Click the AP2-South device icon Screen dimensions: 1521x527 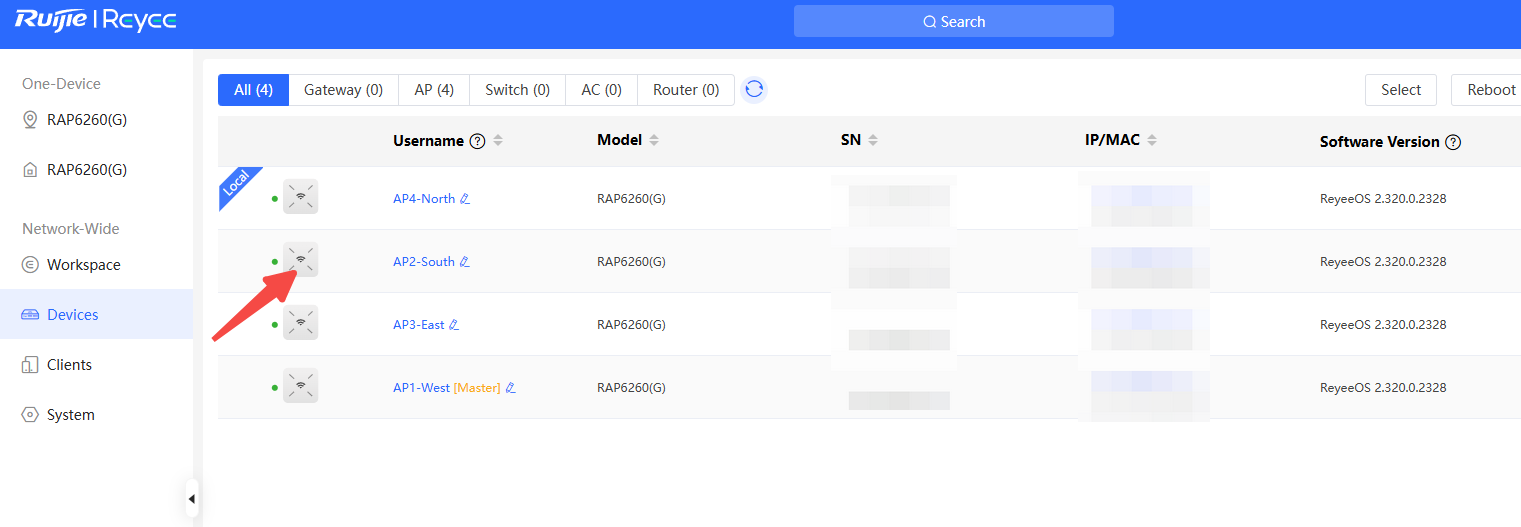pos(300,260)
